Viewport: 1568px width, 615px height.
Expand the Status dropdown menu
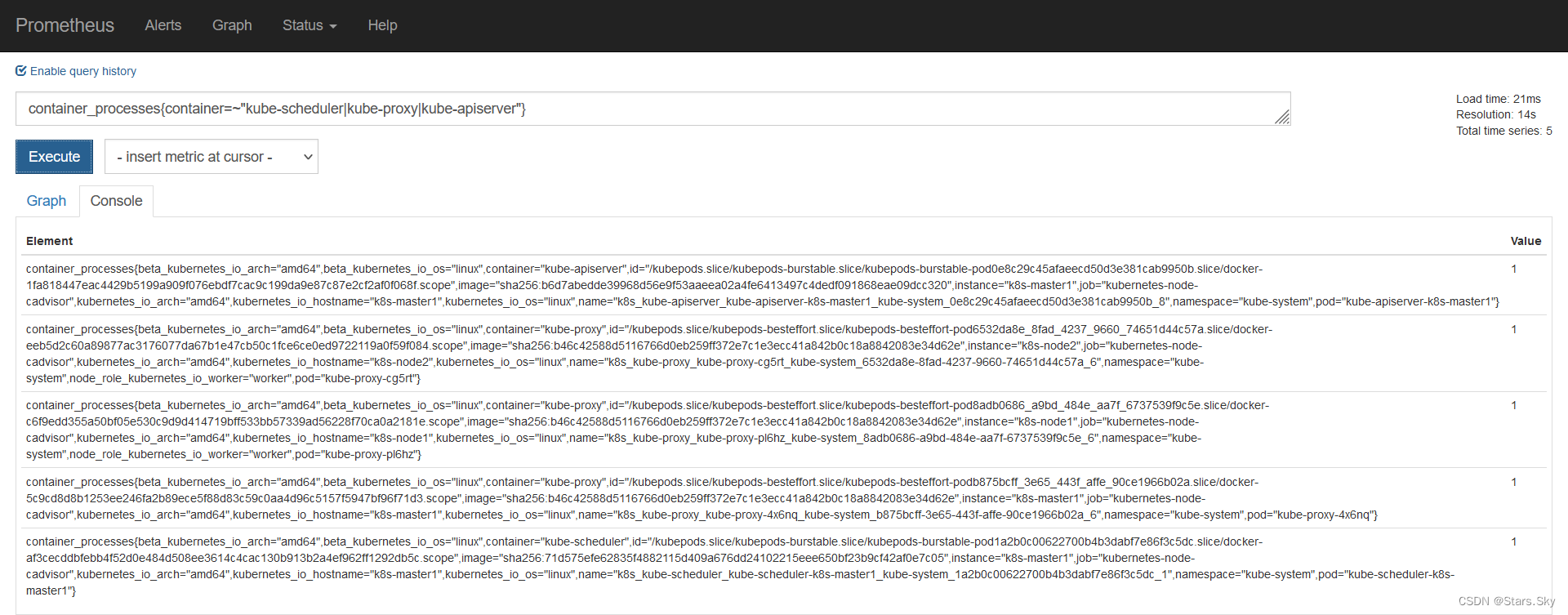[310, 25]
